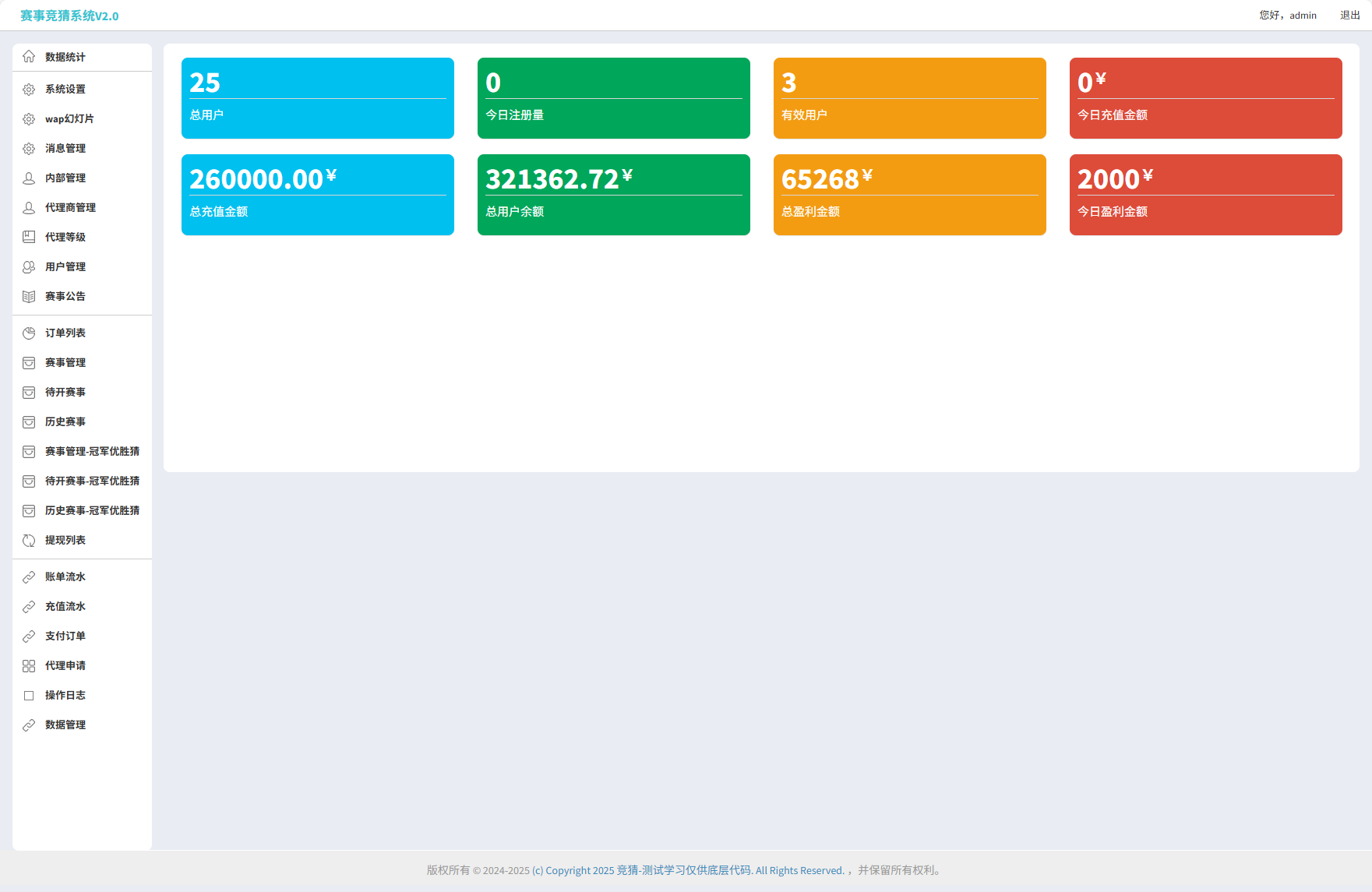
Task: Click the gear icon next to 系统设置
Action: tap(29, 90)
